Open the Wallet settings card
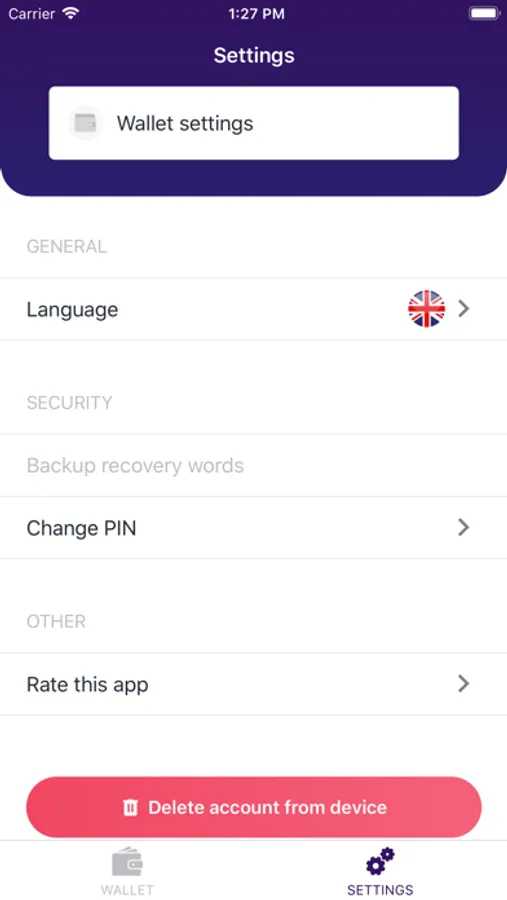 (254, 123)
